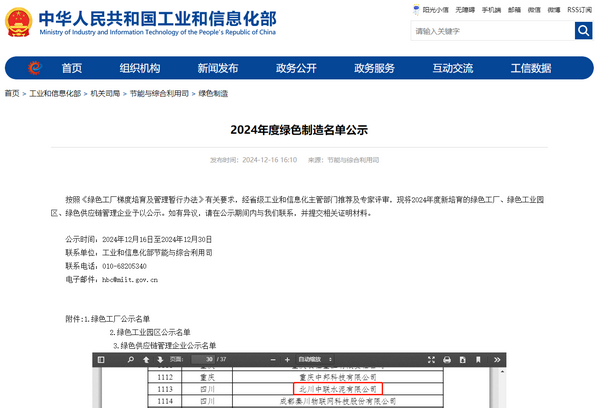Print the PDF document
Image resolution: width=600 pixels, height=408 pixels.
(x=449, y=359)
